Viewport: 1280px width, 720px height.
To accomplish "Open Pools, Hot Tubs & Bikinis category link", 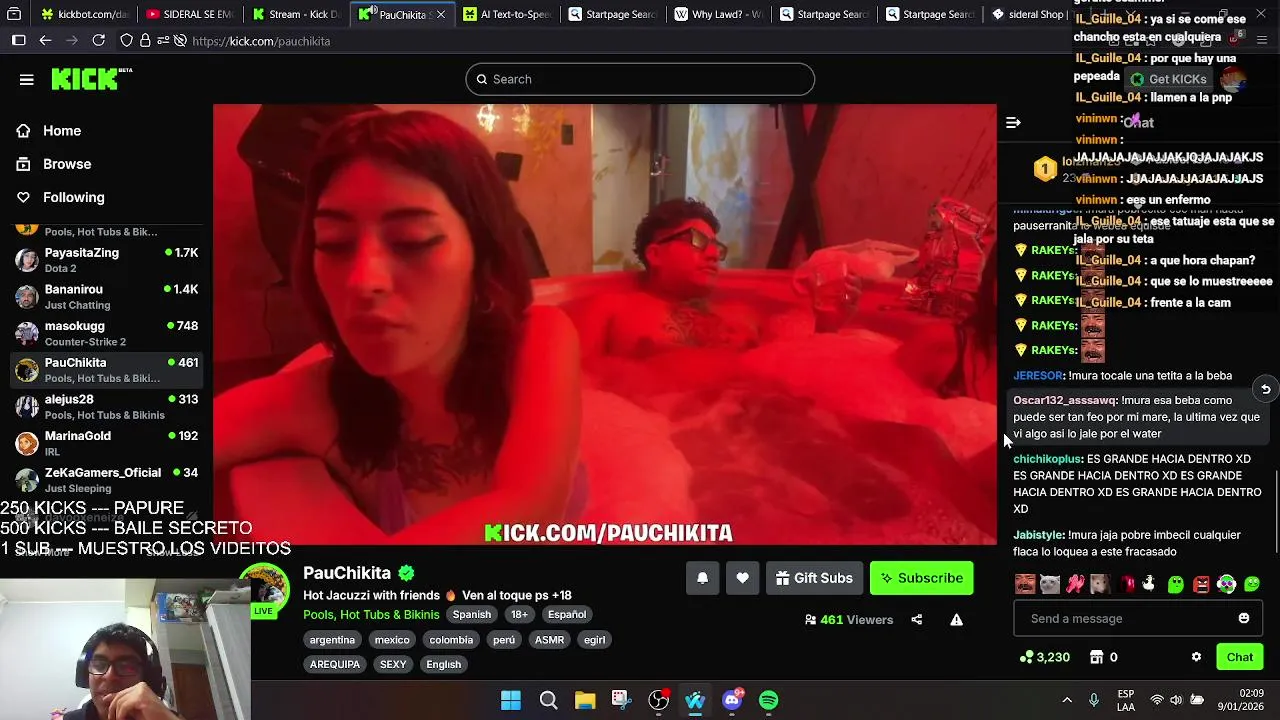I will point(371,615).
